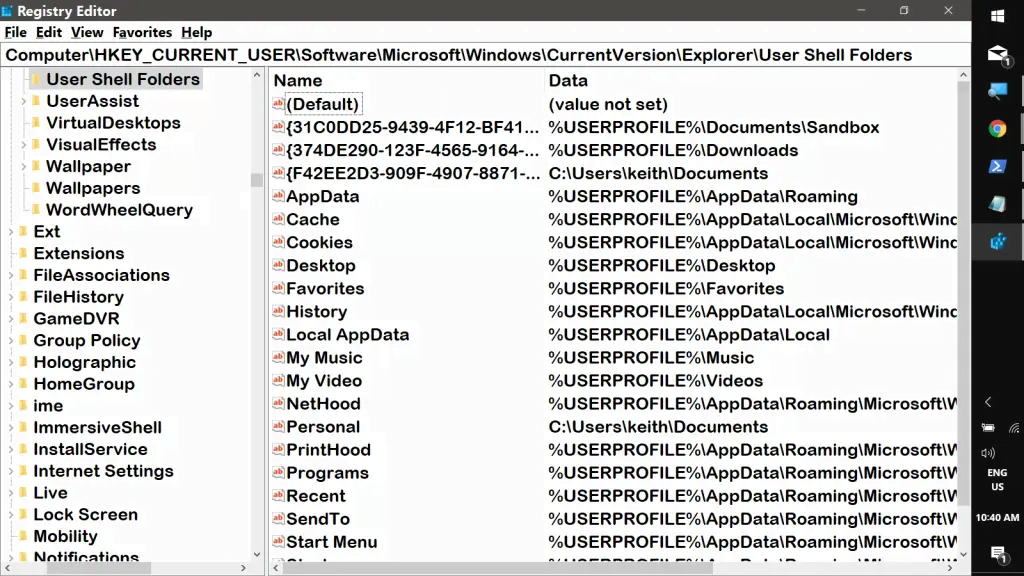Click the Windows Start button

[x=997, y=16]
